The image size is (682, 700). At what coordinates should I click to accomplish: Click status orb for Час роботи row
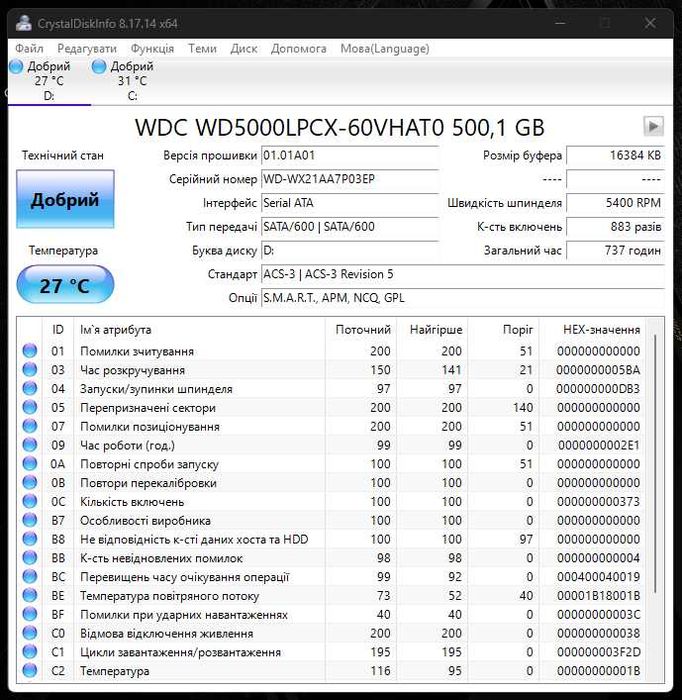[30, 445]
